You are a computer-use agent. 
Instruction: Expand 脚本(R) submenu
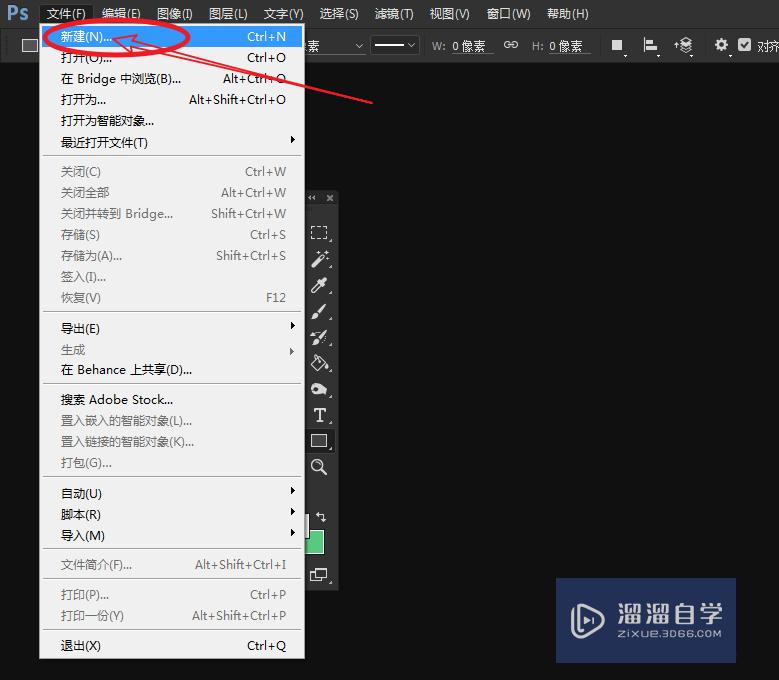coord(172,515)
